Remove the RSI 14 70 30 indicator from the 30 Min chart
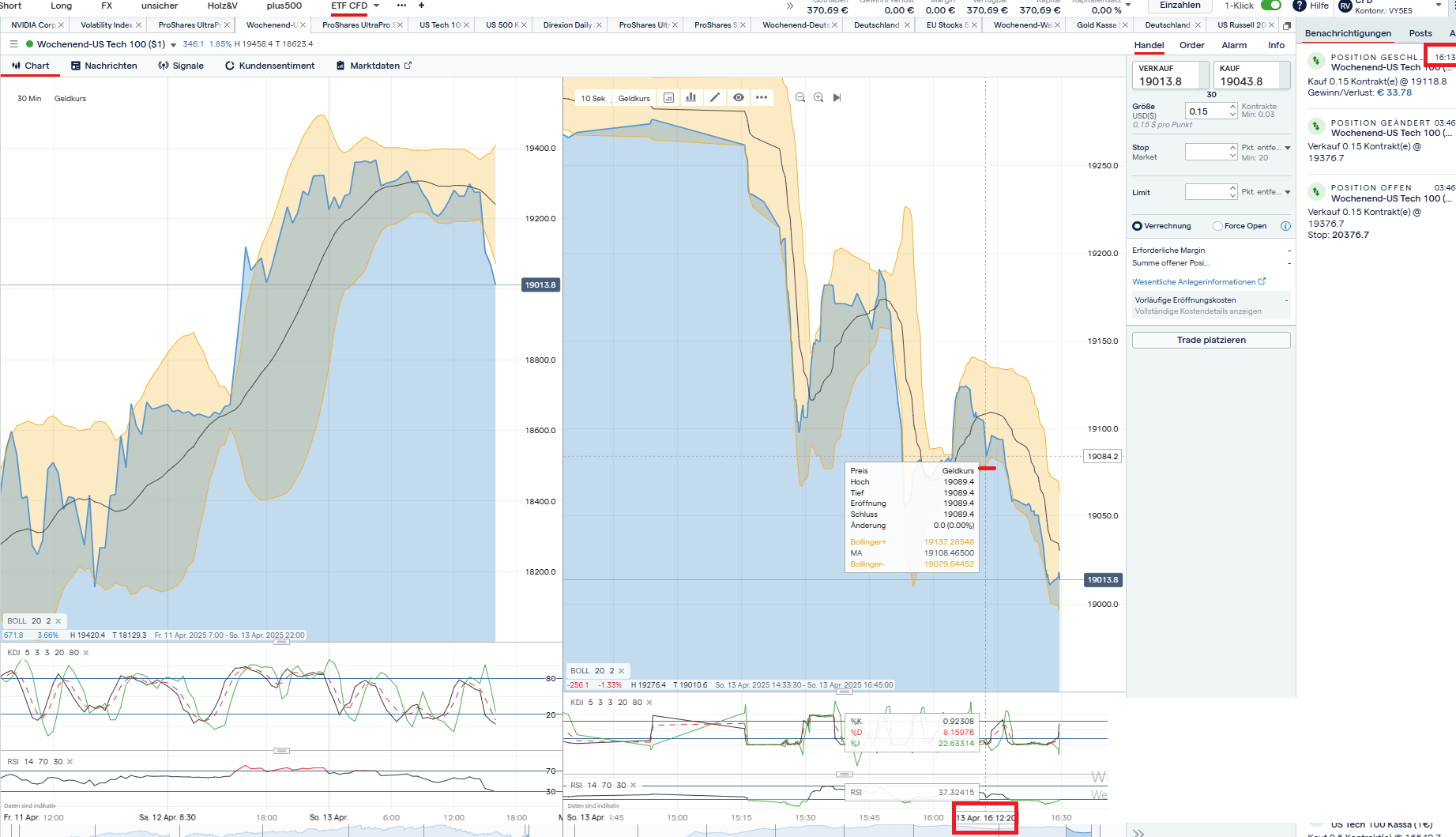This screenshot has width=1456, height=837. point(70,762)
